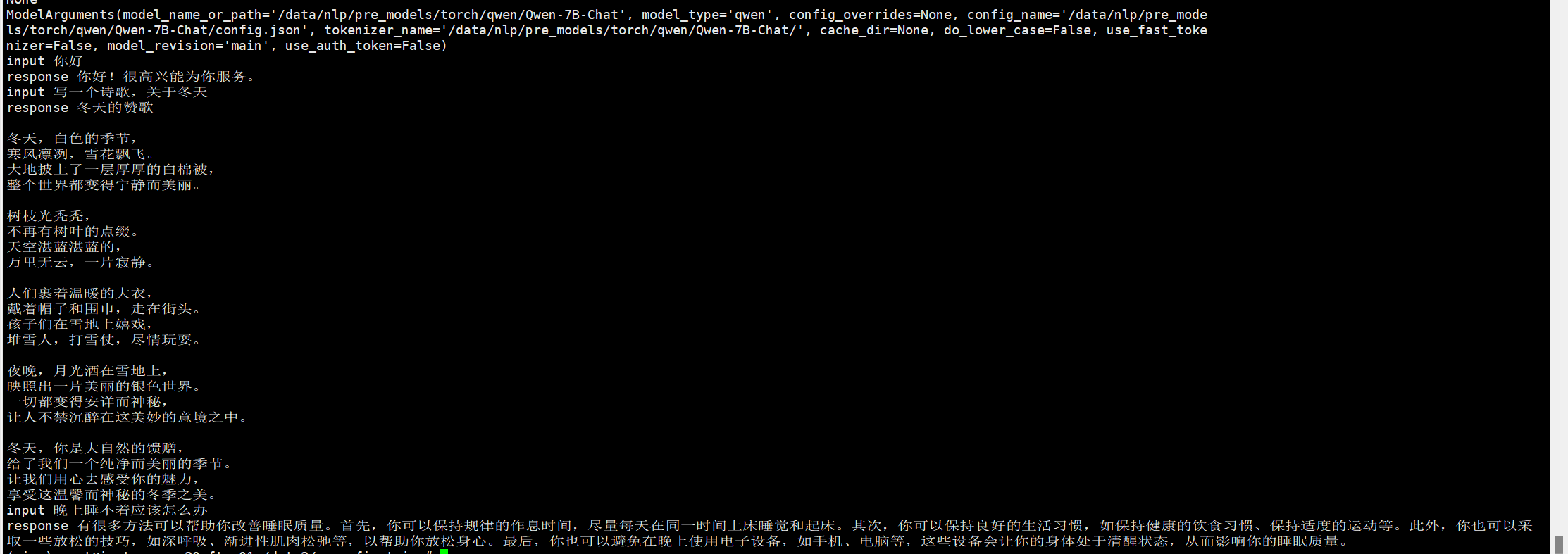
Task: Click the line 冬天，你是大自然的馈赠，
Action: (x=96, y=448)
